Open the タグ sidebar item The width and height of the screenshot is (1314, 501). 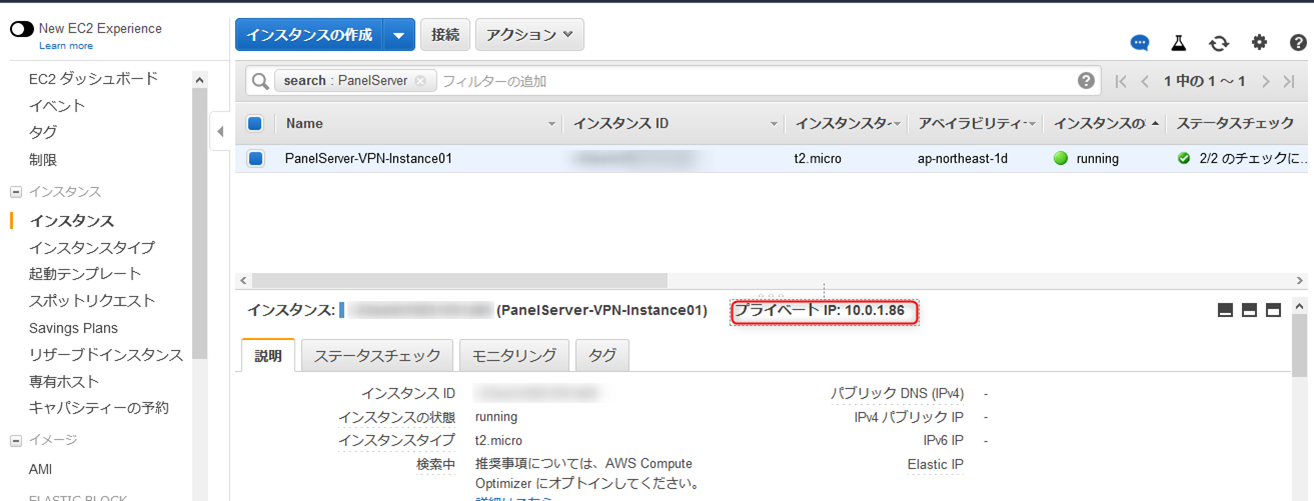click(x=43, y=132)
